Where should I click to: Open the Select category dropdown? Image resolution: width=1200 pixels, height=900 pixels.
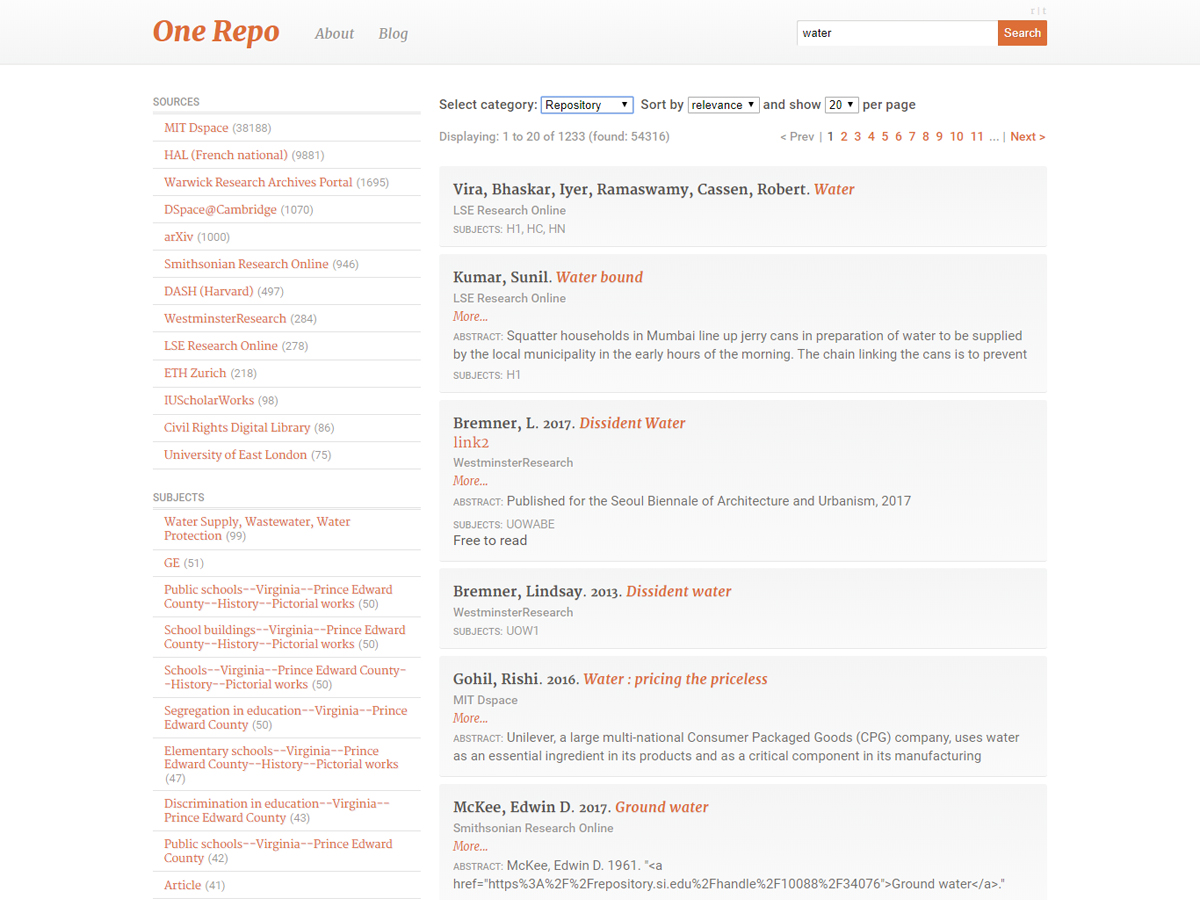pos(587,105)
